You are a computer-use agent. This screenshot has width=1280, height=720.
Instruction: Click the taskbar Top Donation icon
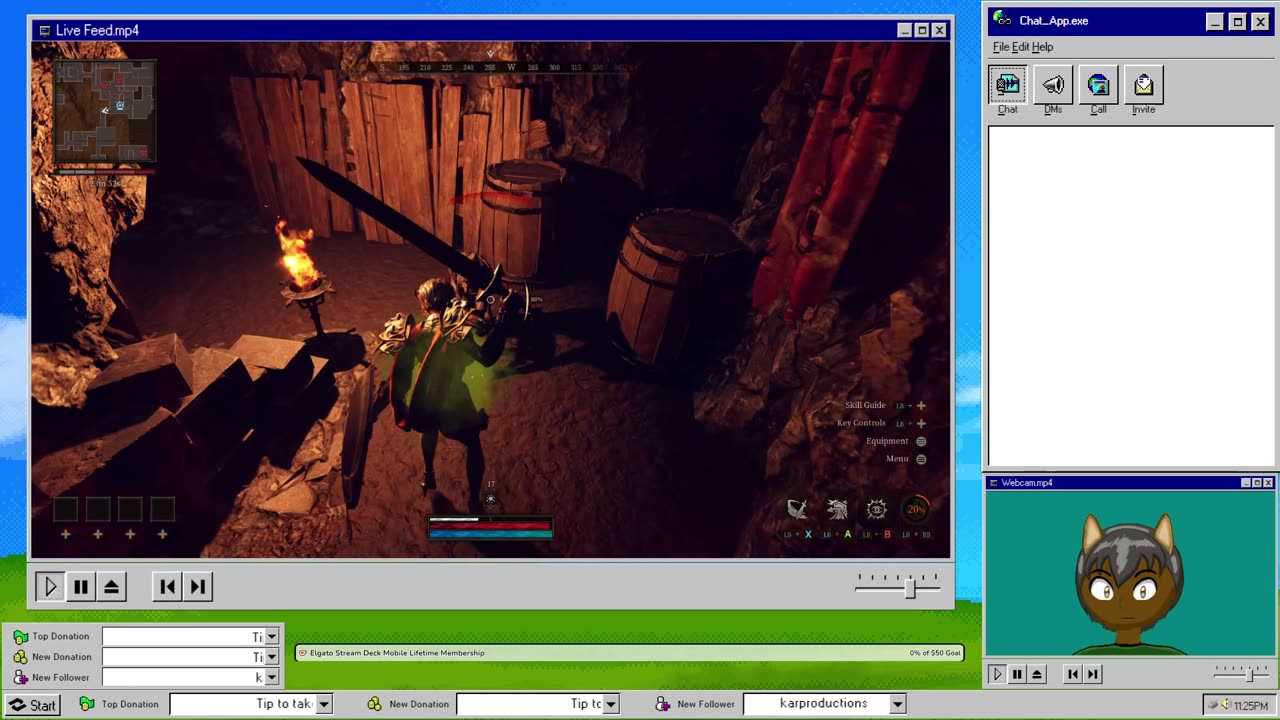pos(86,704)
